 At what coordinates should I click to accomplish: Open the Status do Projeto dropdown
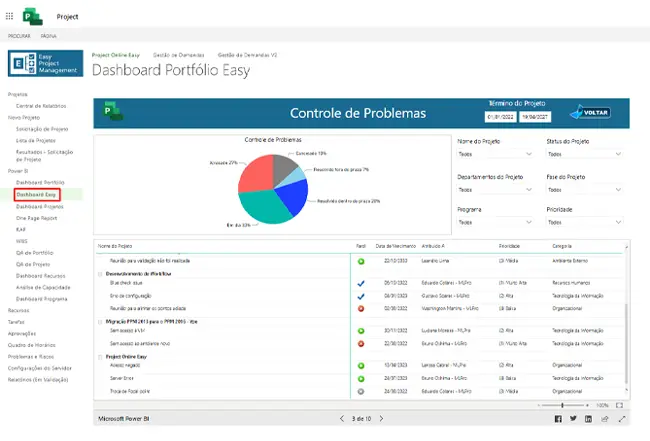[x=584, y=154]
